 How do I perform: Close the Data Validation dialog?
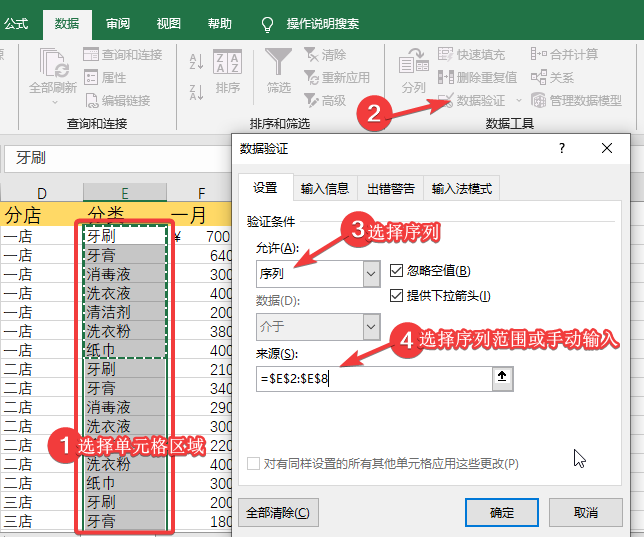point(607,148)
